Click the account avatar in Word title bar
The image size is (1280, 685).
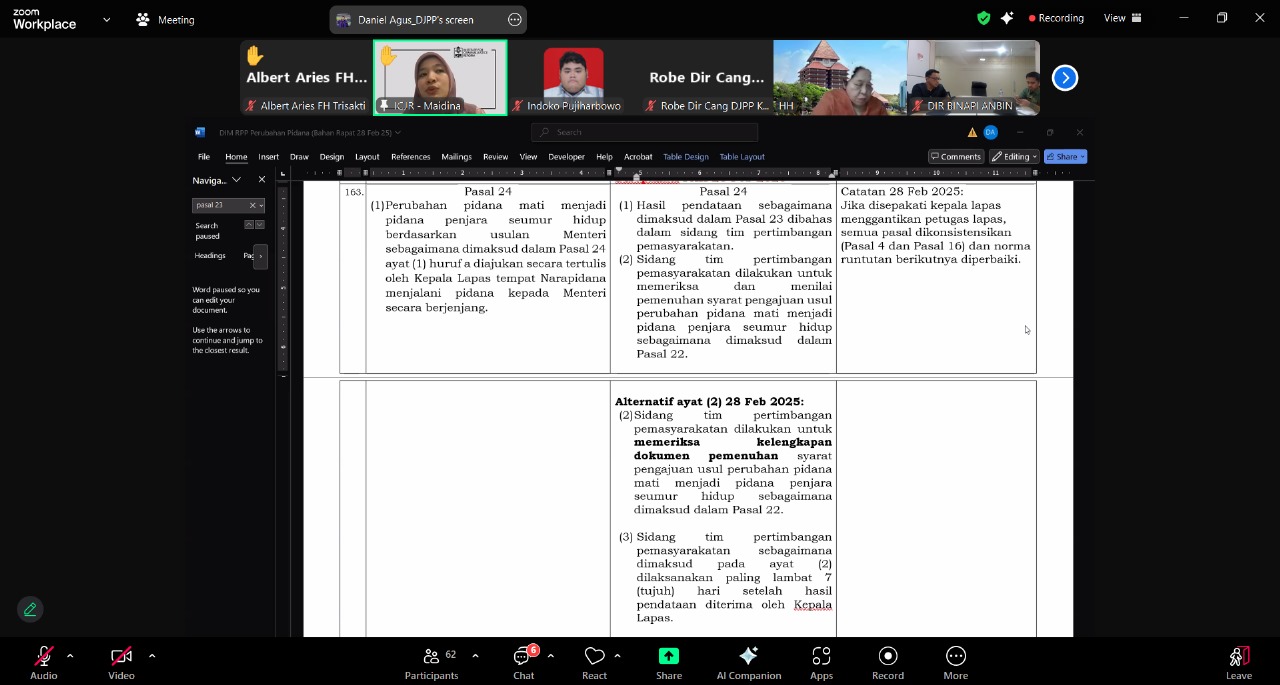(990, 132)
